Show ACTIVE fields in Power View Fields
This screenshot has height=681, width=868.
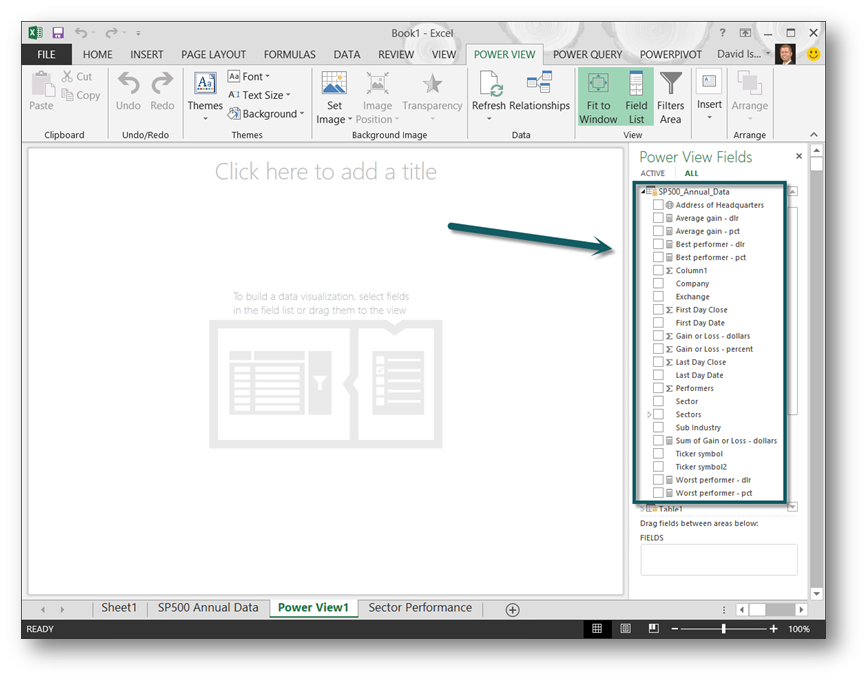pos(653,173)
